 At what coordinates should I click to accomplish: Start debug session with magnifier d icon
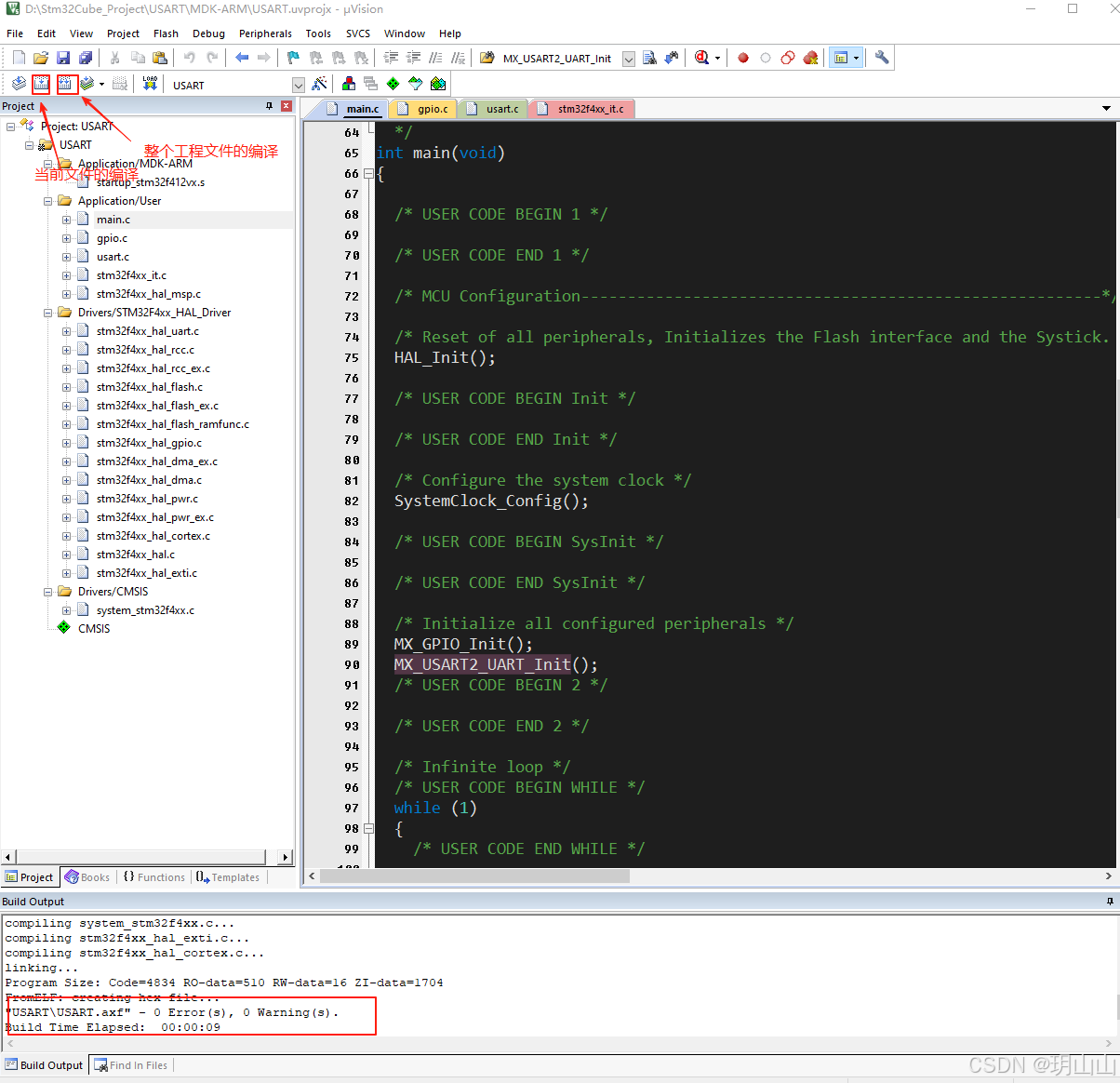(x=702, y=58)
